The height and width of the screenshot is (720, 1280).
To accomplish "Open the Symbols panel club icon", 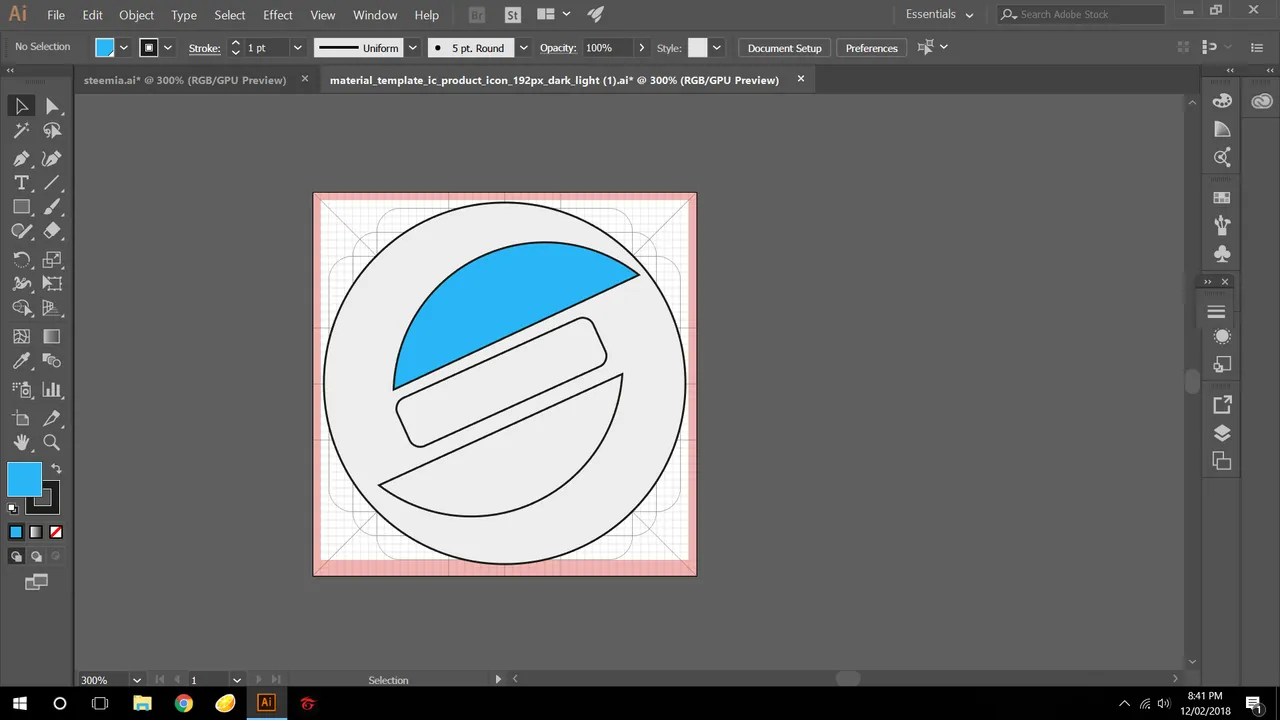I will click(1222, 254).
